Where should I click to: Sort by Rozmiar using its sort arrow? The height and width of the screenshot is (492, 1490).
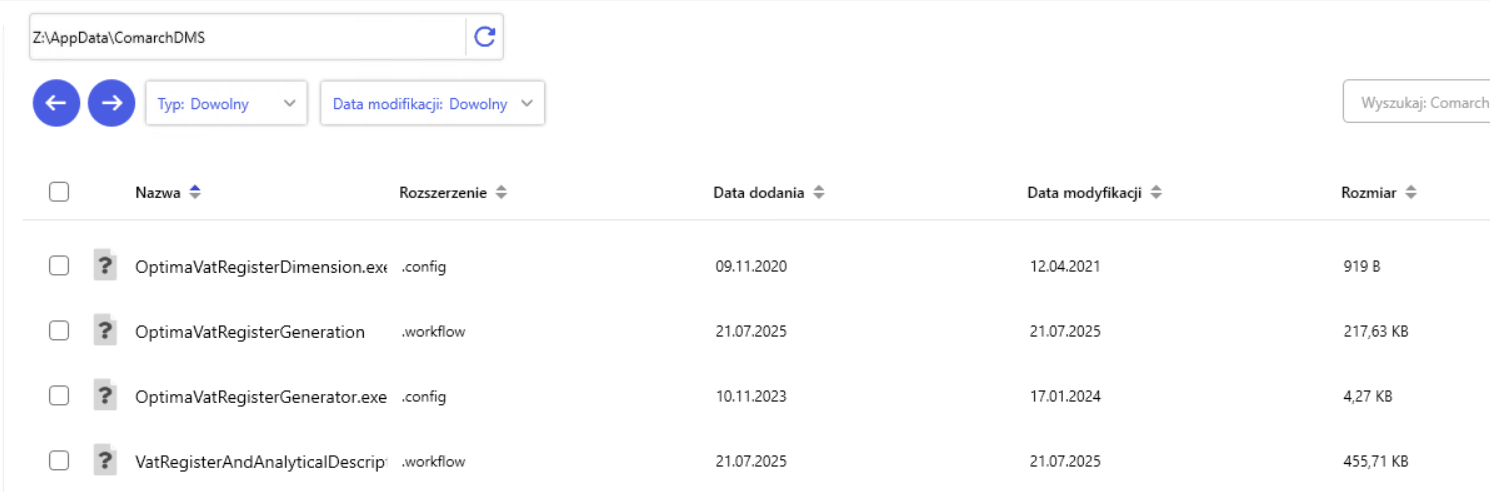point(1411,193)
